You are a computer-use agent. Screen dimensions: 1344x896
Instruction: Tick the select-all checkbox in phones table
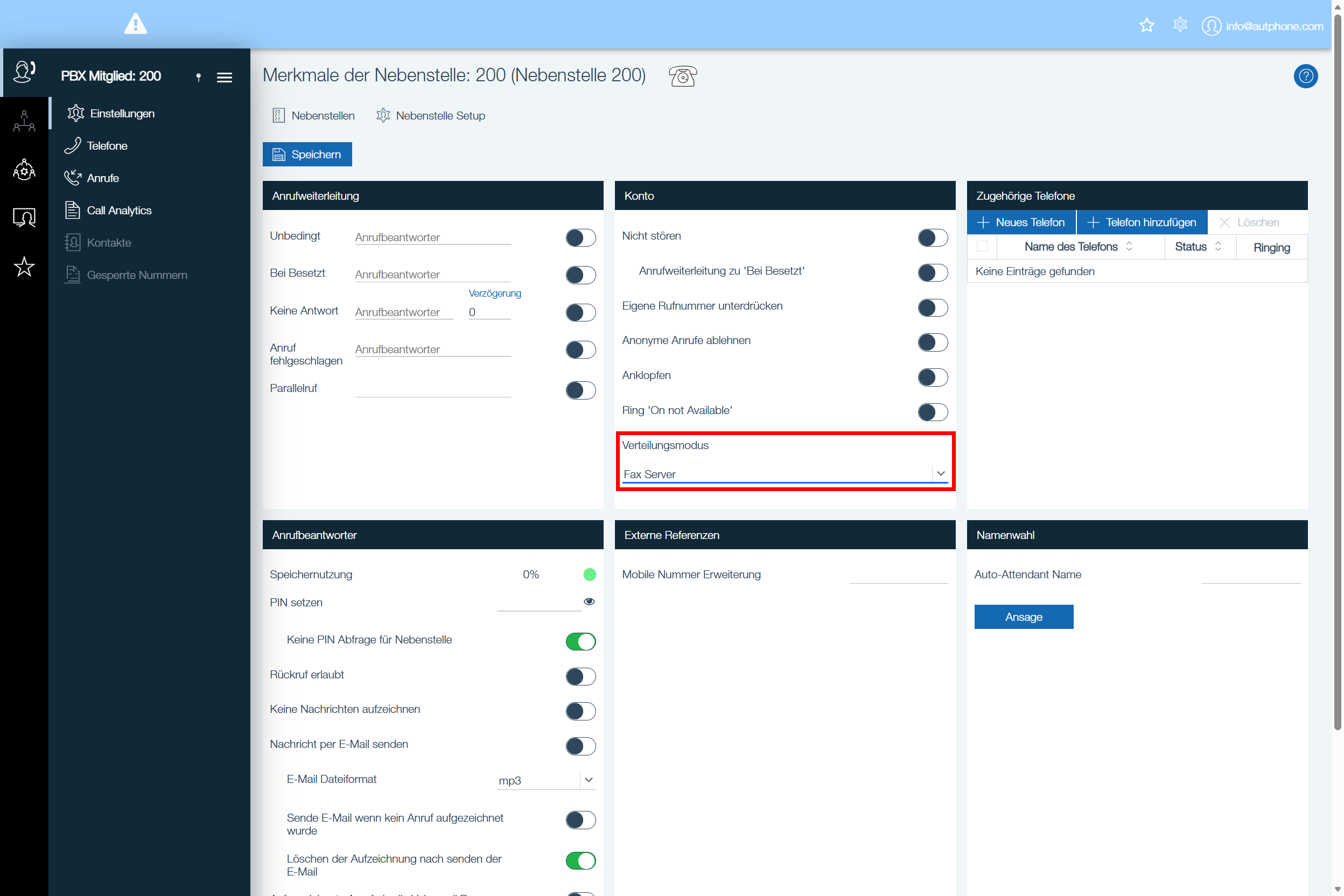(982, 246)
